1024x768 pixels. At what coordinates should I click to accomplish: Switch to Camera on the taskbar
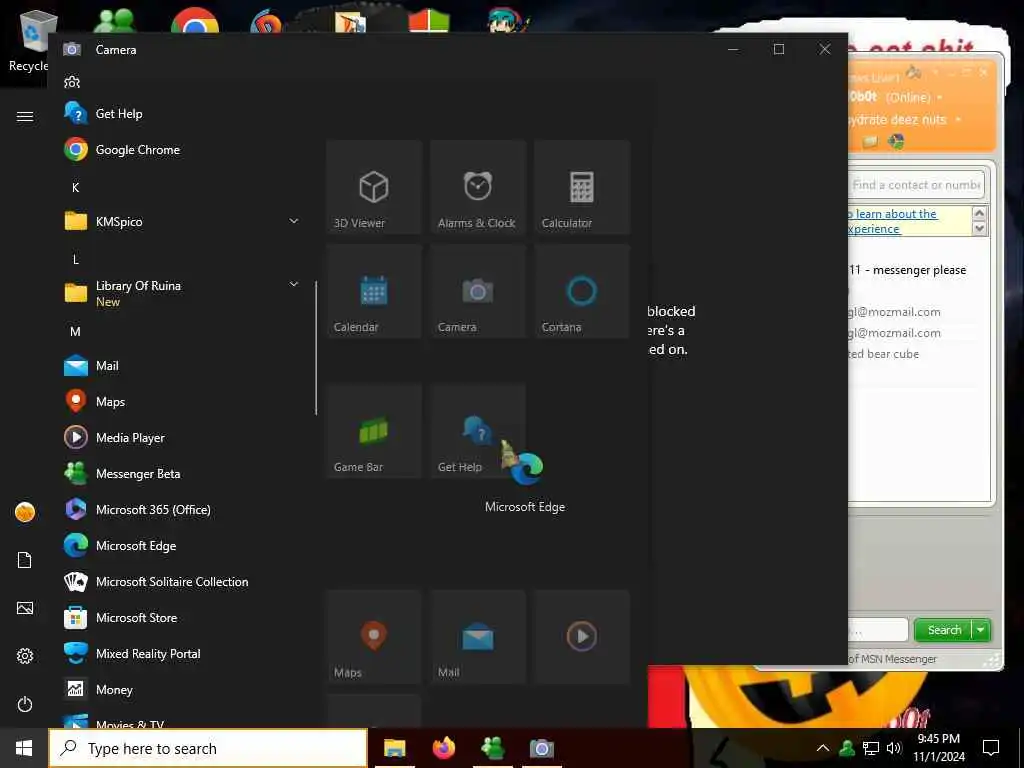(541, 748)
